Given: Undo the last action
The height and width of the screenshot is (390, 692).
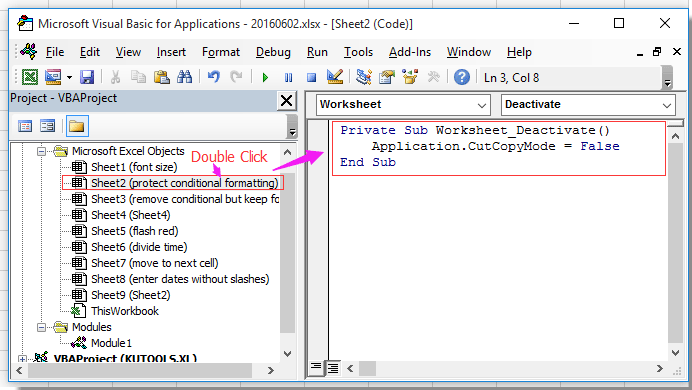Looking at the screenshot, I should click(x=214, y=77).
